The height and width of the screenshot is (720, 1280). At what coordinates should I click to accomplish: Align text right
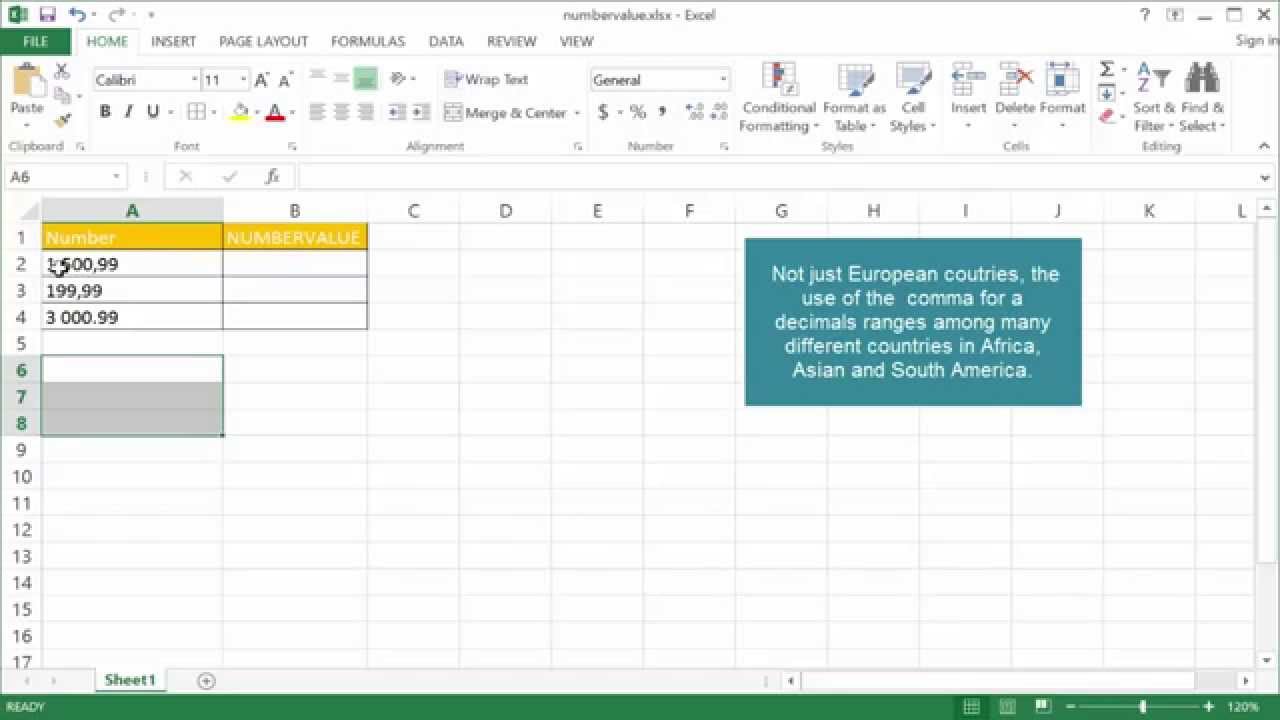coord(365,112)
